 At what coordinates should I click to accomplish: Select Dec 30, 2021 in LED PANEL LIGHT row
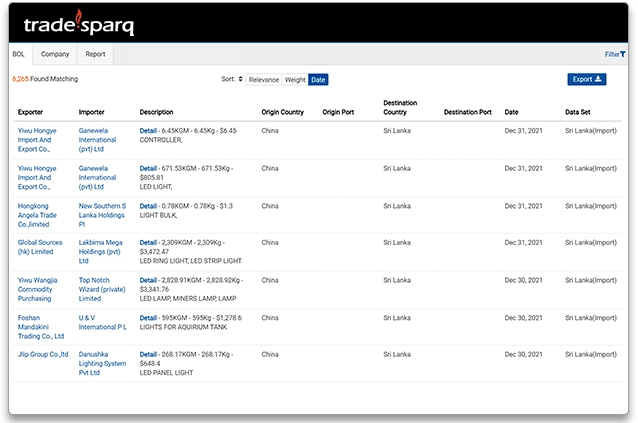tap(523, 354)
